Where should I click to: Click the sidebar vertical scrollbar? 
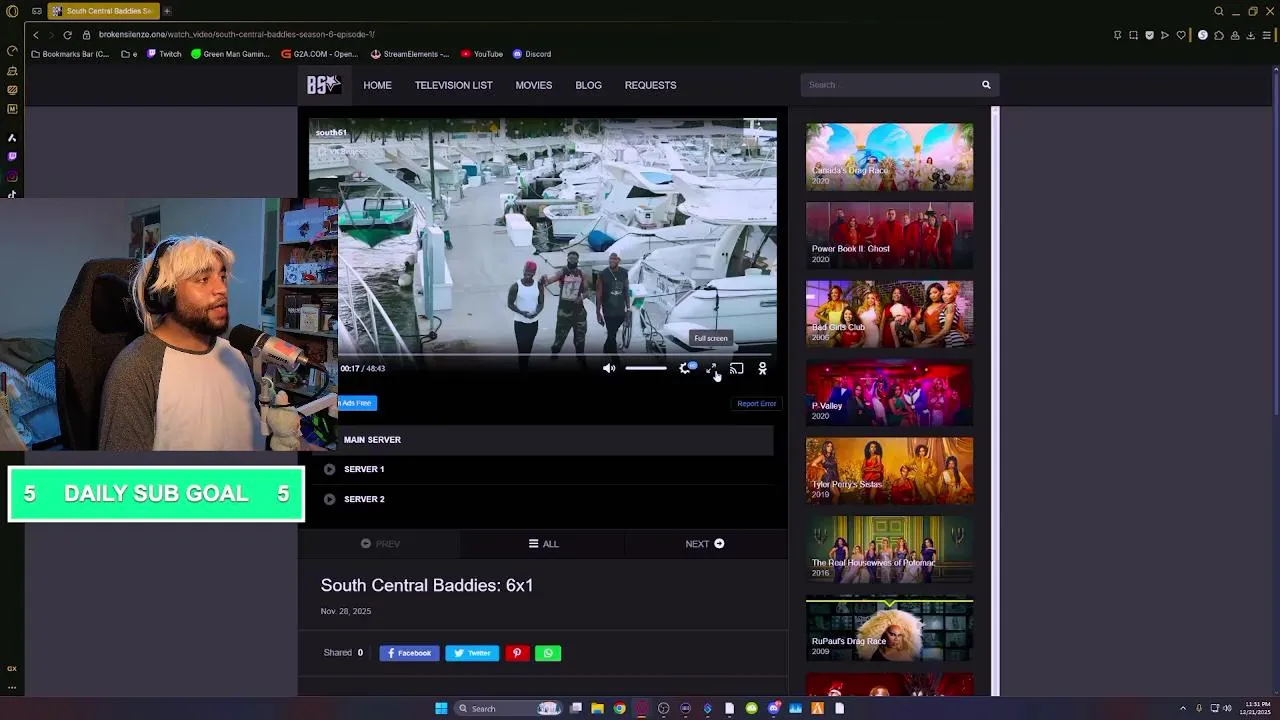point(995,400)
